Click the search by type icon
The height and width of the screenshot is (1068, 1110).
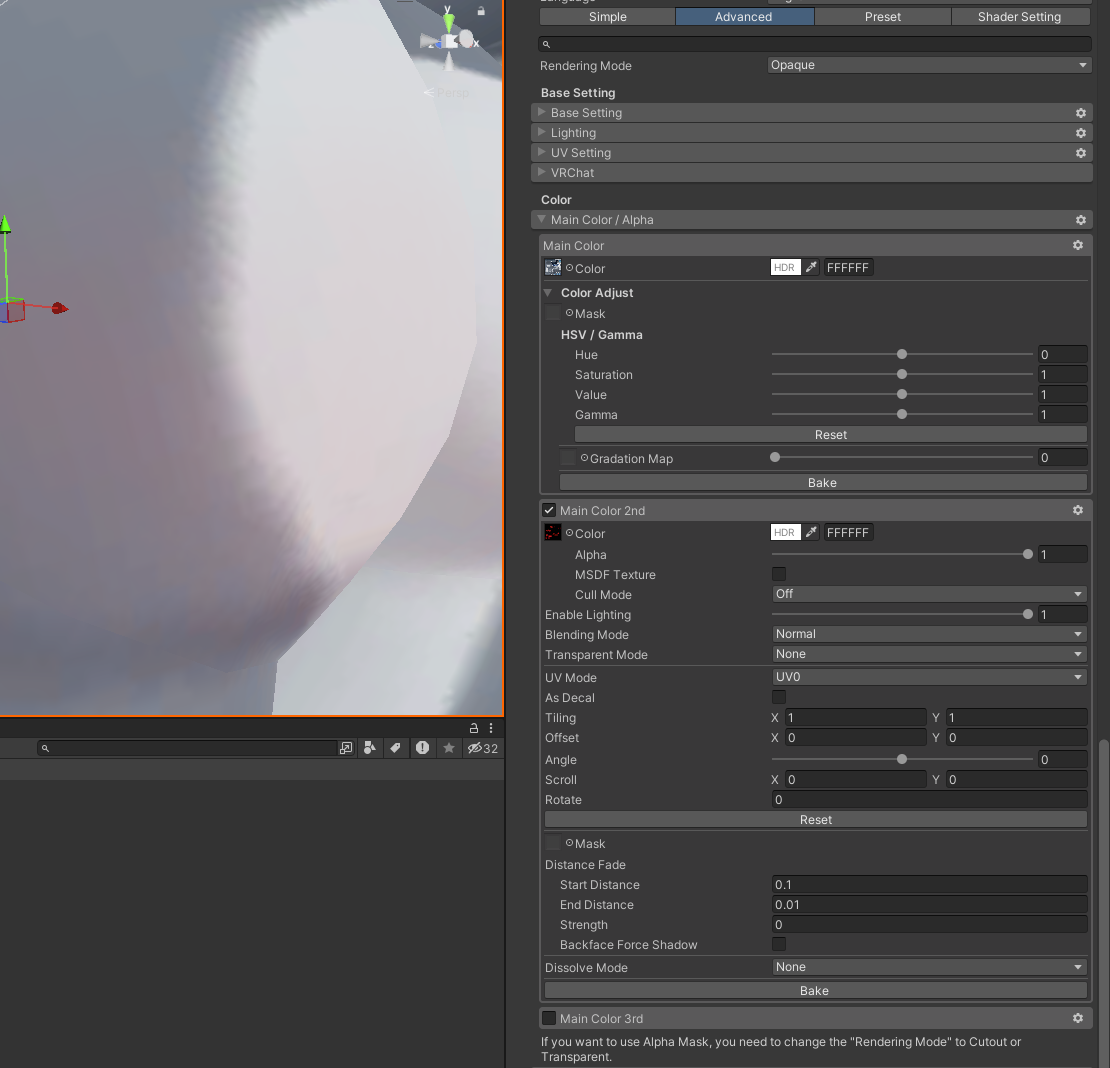(x=370, y=747)
